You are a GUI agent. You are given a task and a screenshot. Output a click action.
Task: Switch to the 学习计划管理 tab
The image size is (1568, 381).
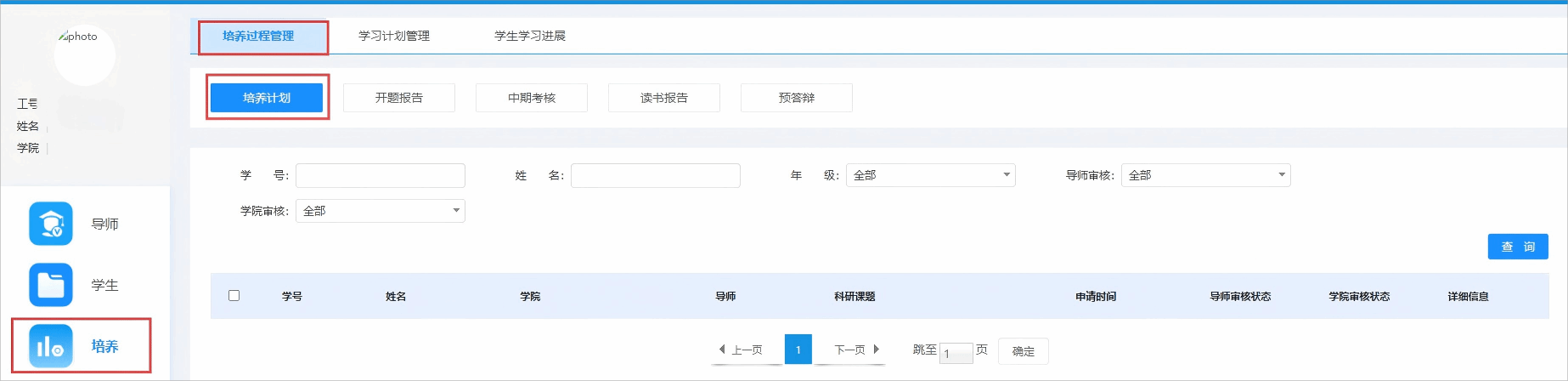pyautogui.click(x=394, y=36)
